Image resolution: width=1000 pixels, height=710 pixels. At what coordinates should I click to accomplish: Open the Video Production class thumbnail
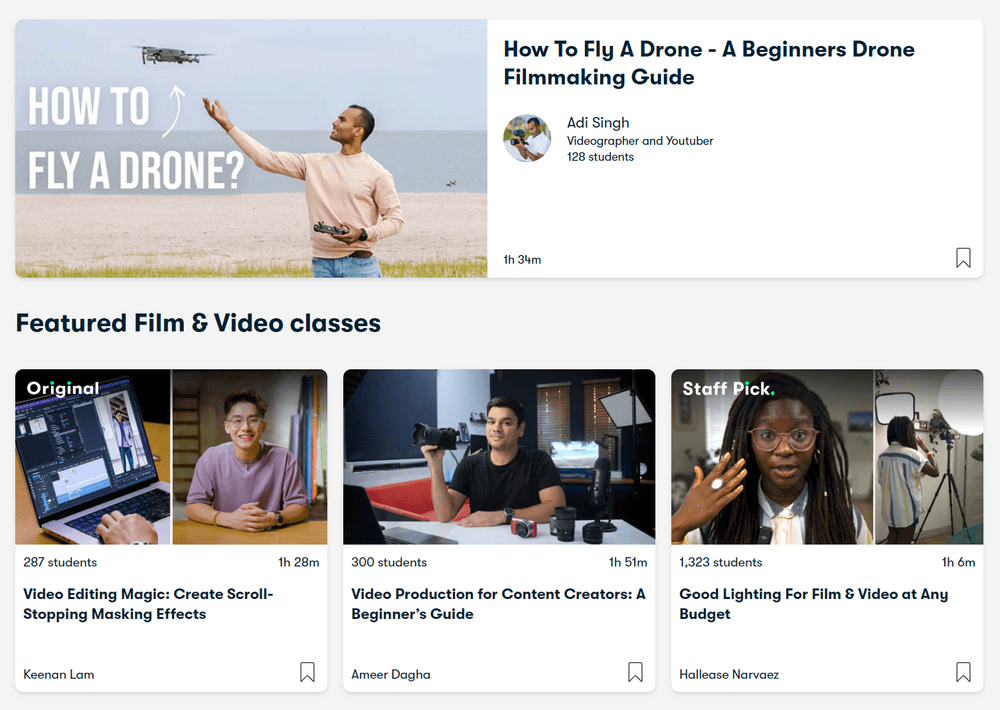[499, 456]
